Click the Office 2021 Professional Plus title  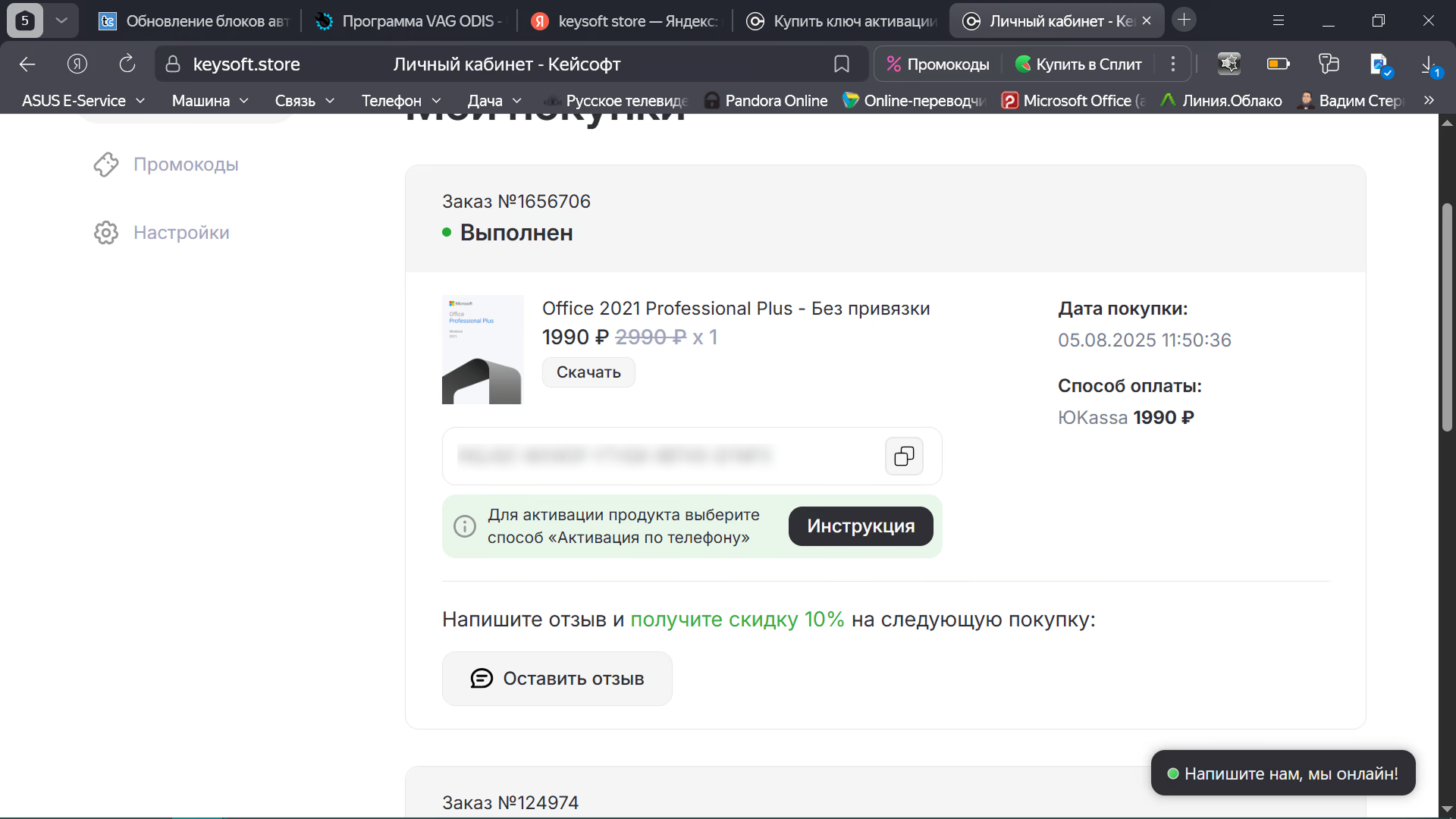[x=736, y=309]
